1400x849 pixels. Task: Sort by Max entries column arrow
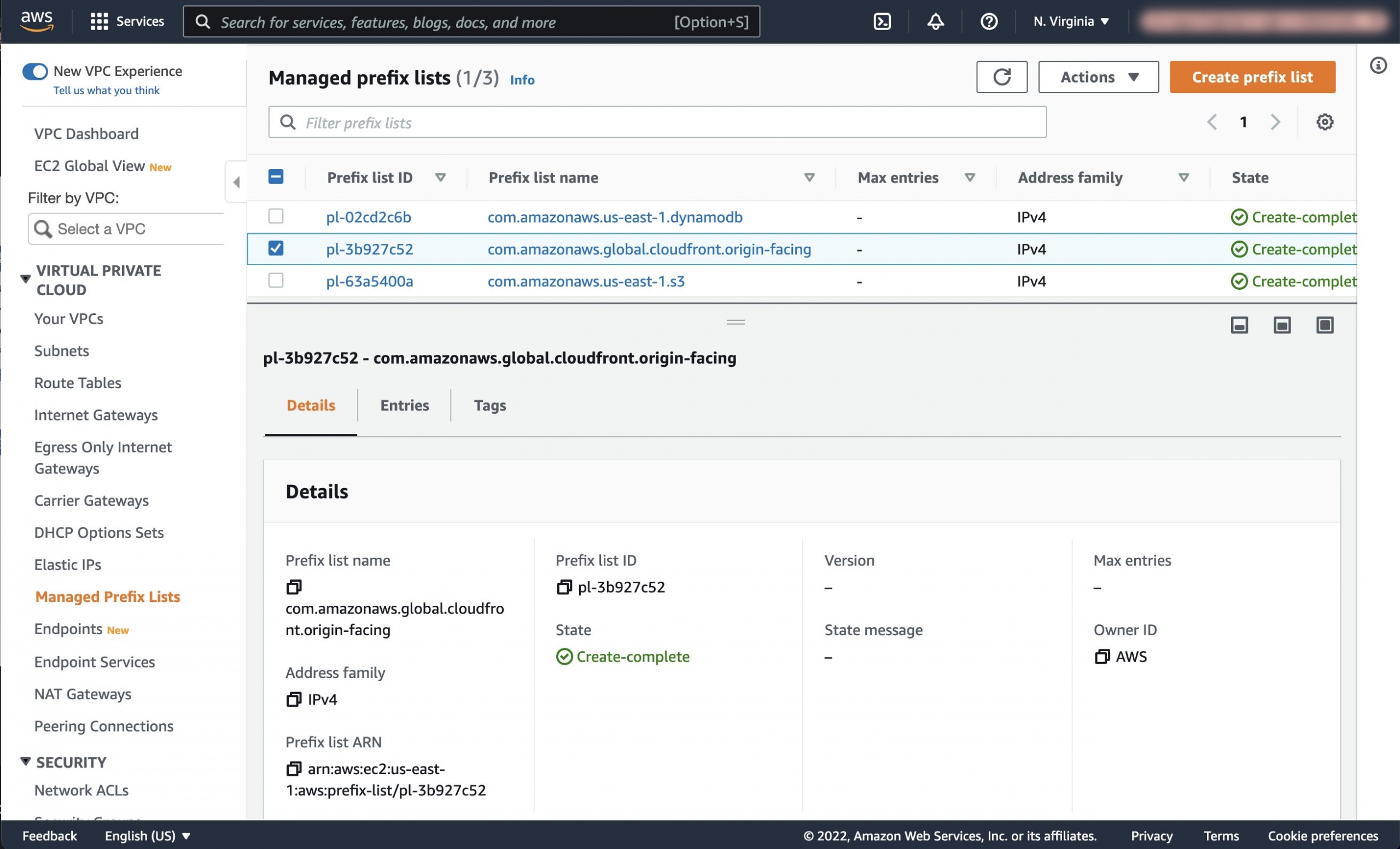[969, 178]
